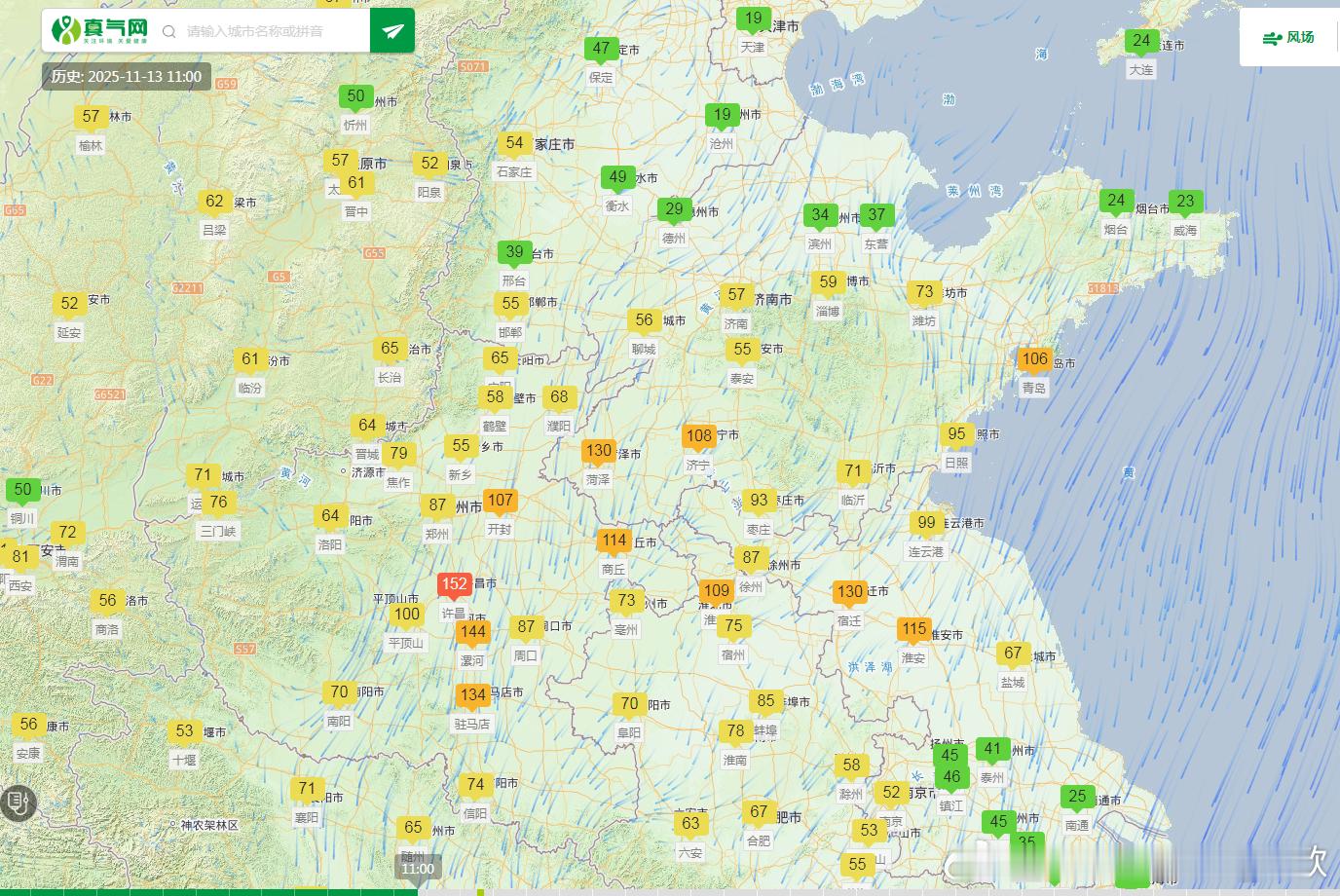The height and width of the screenshot is (896, 1340).
Task: Open the 南通 AQI marker 25
Action: point(1077,796)
